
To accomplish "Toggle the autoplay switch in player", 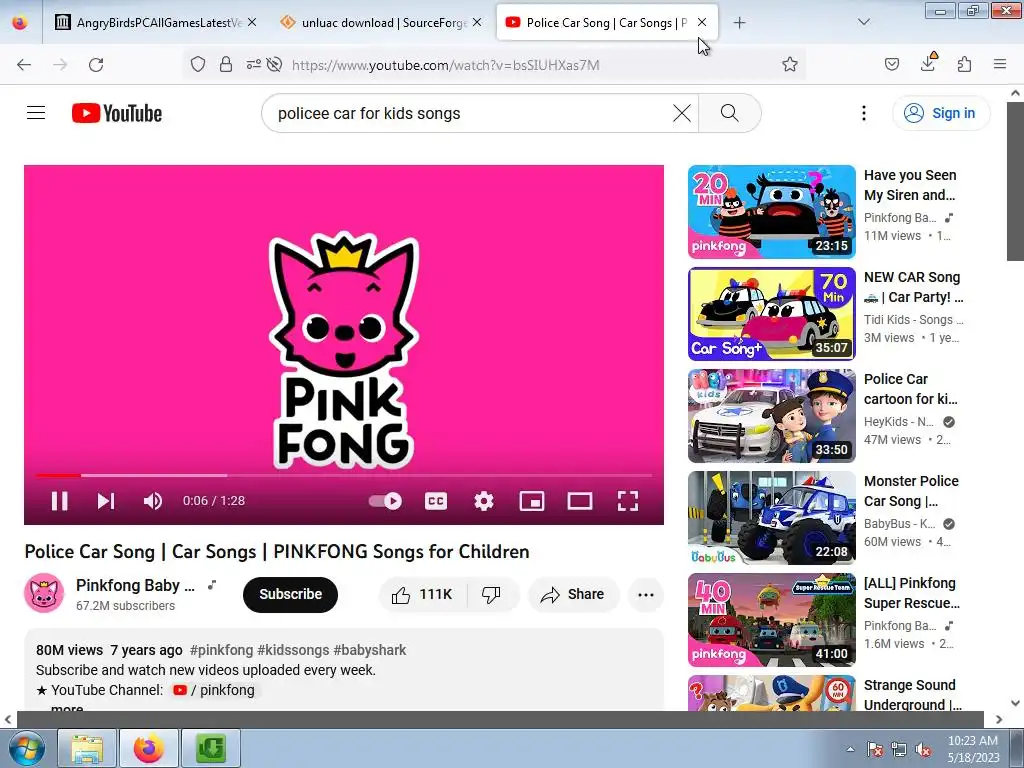I will tap(385, 501).
